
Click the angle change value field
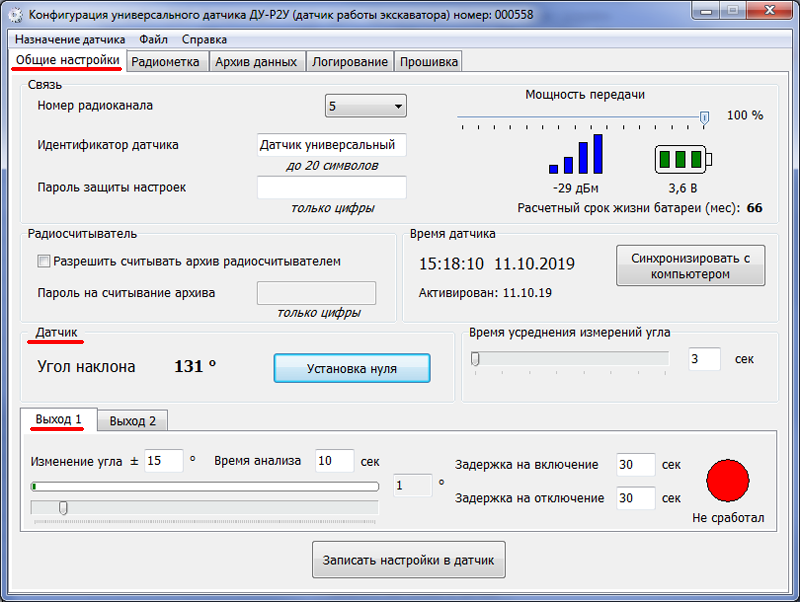tap(163, 461)
